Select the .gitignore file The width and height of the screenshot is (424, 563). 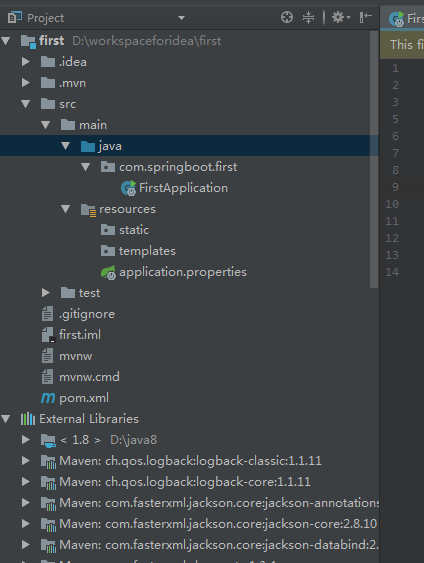point(87,314)
